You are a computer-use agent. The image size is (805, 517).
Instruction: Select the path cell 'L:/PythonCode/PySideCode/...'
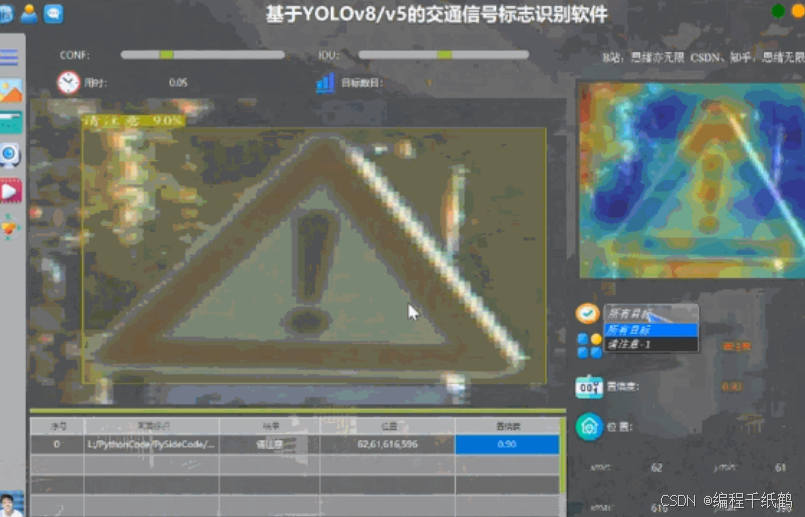(x=152, y=444)
